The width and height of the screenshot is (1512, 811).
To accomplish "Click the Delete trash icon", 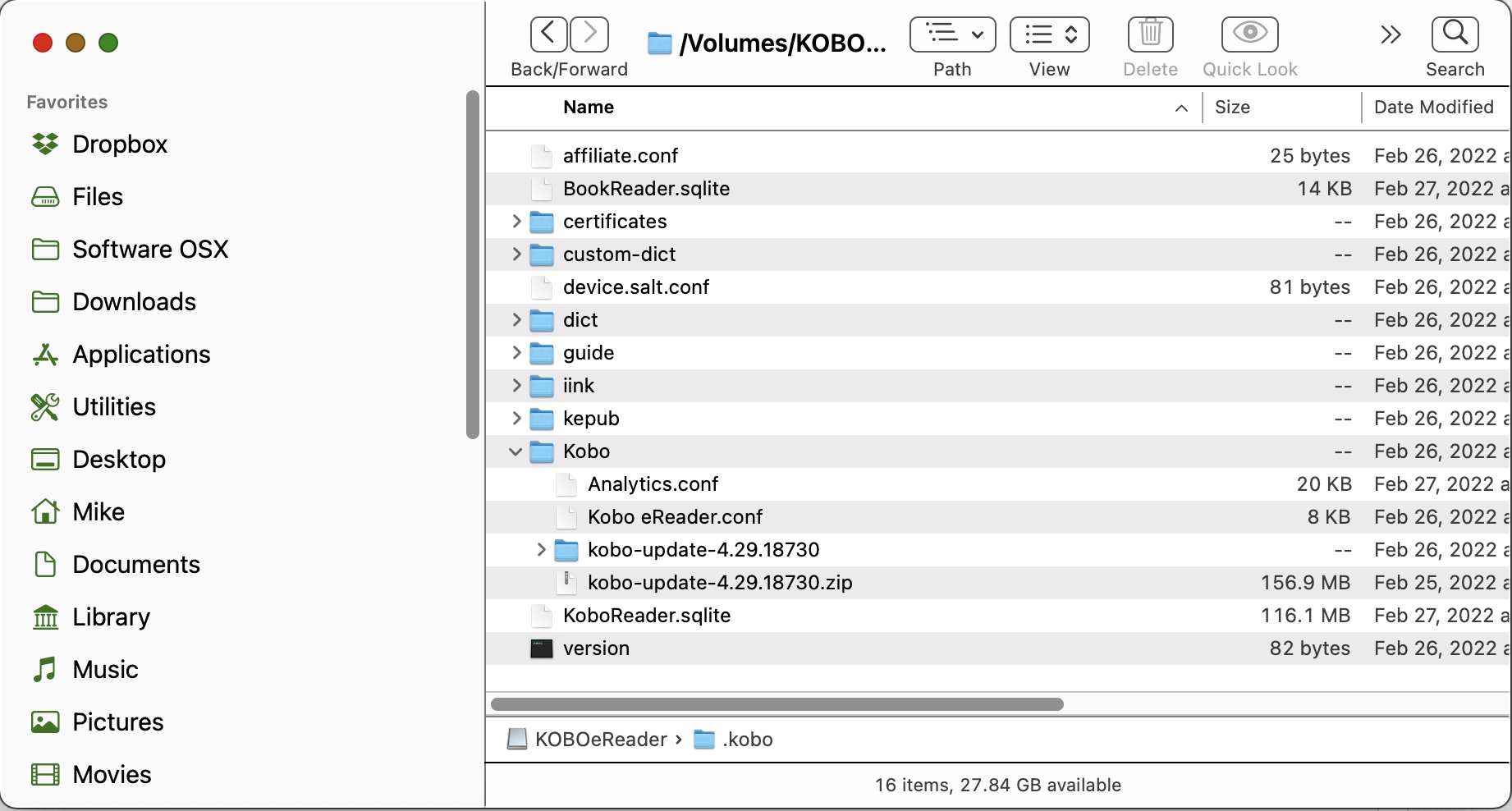I will pyautogui.click(x=1150, y=34).
